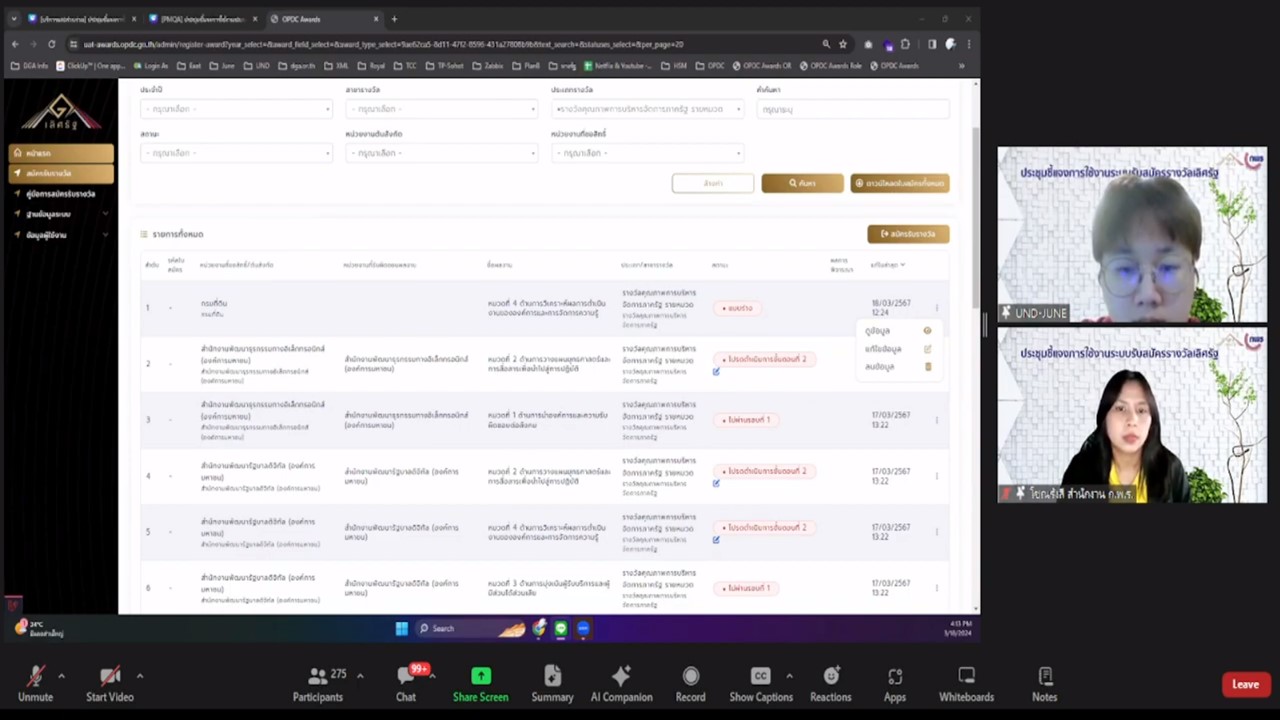
Task: Open the Zoom Chat panel
Action: tap(406, 677)
